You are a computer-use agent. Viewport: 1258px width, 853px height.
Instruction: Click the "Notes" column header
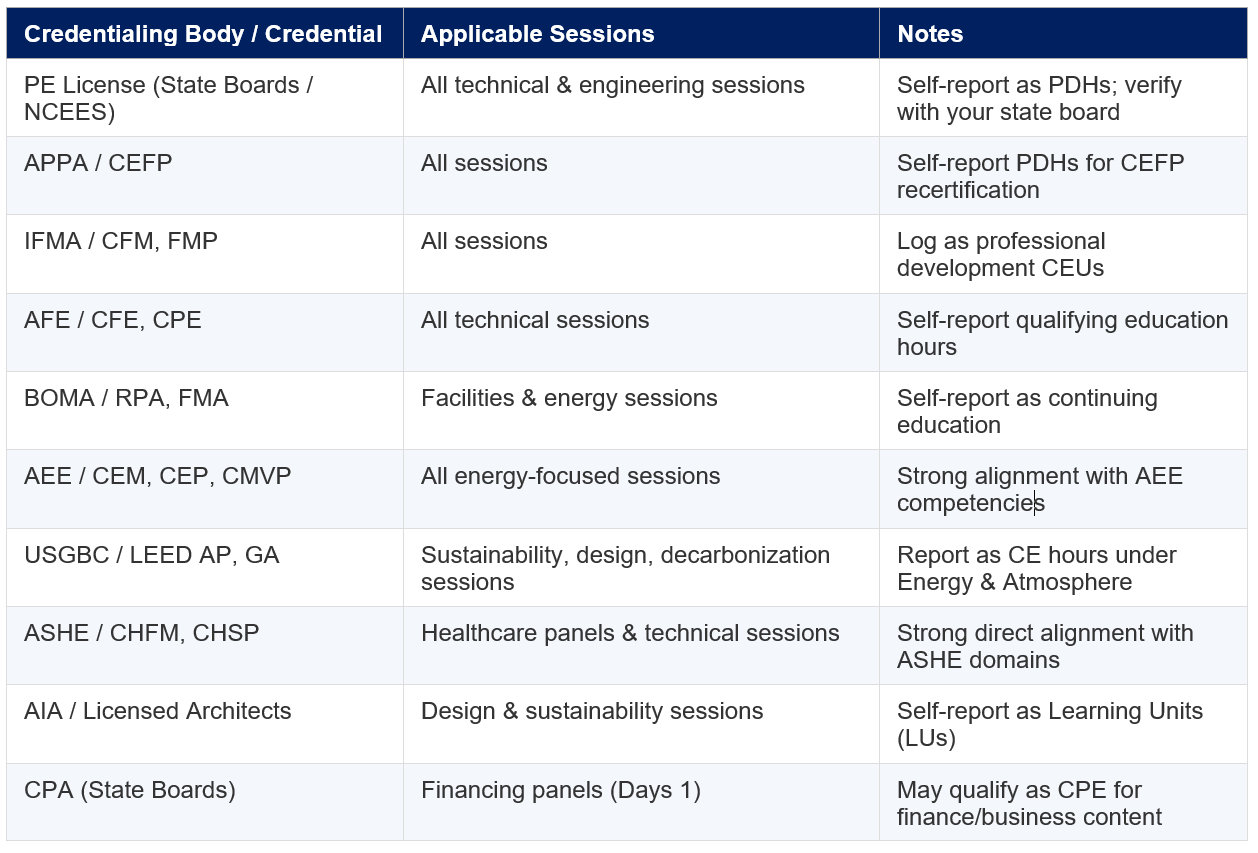pos(930,34)
